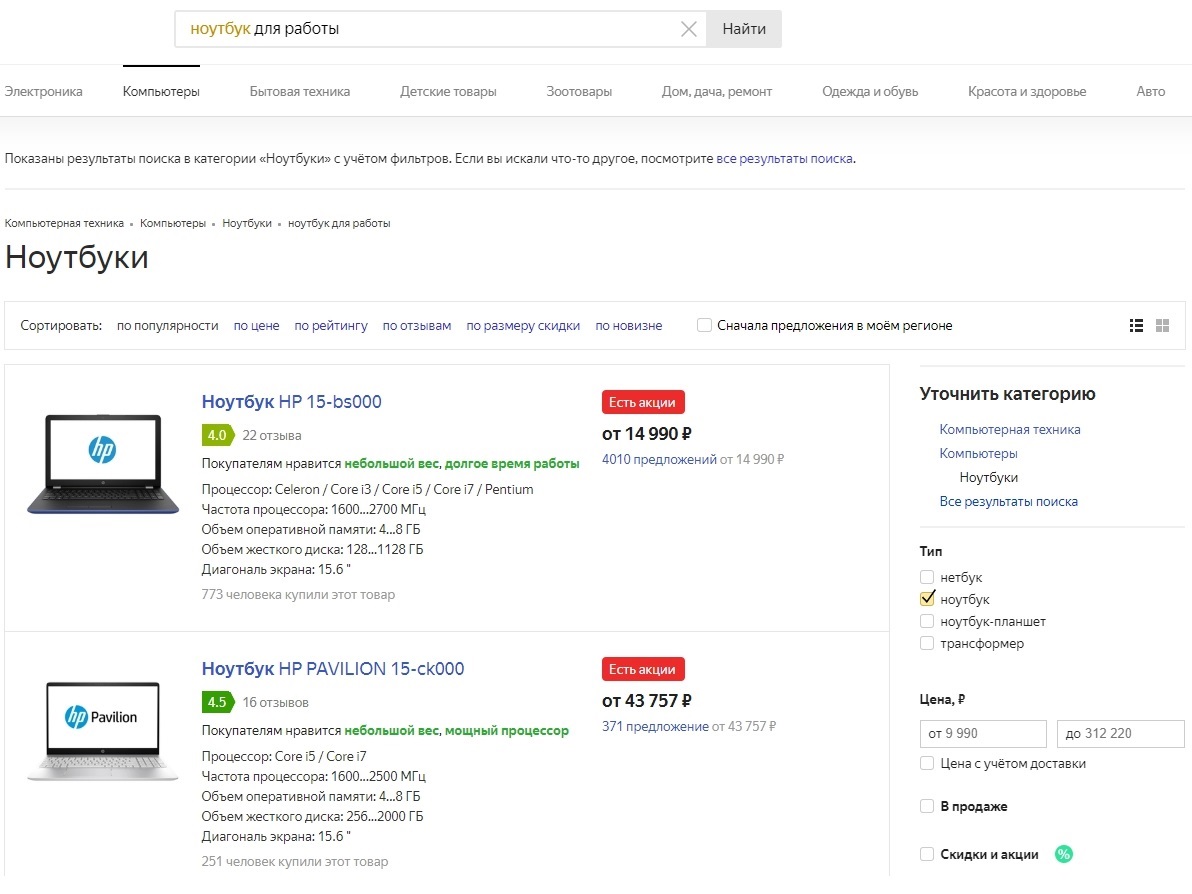Viewport: 1192px width, 894px height.
Task: Follow the 'все результаты поиска' link
Action: click(x=785, y=159)
